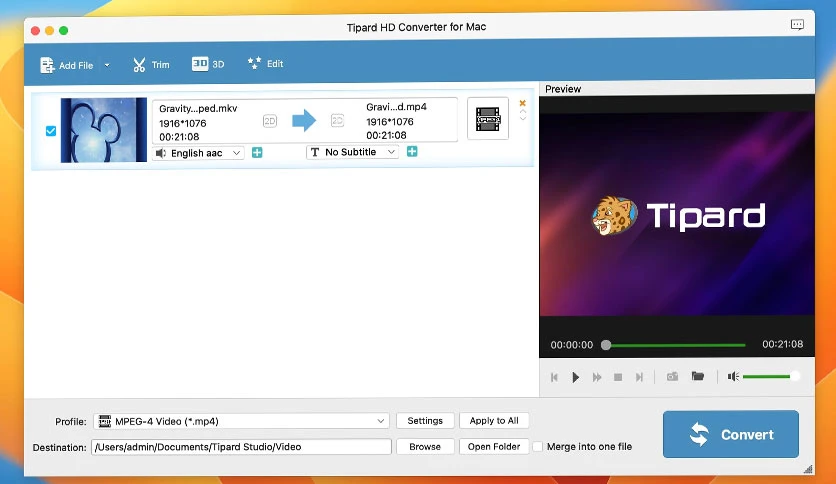Move file down in the list
Image resolution: width=836 pixels, height=484 pixels.
pos(522,118)
